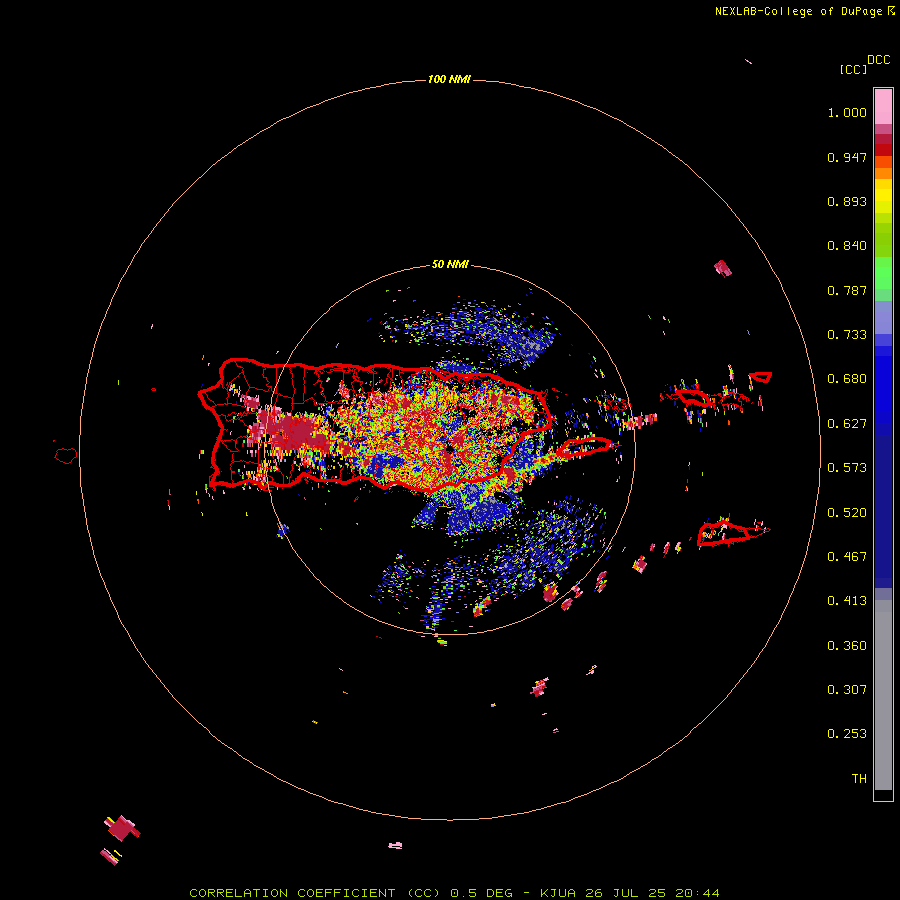This screenshot has width=900, height=900.
Task: Click the 0.787 scale value
Action: [847, 290]
